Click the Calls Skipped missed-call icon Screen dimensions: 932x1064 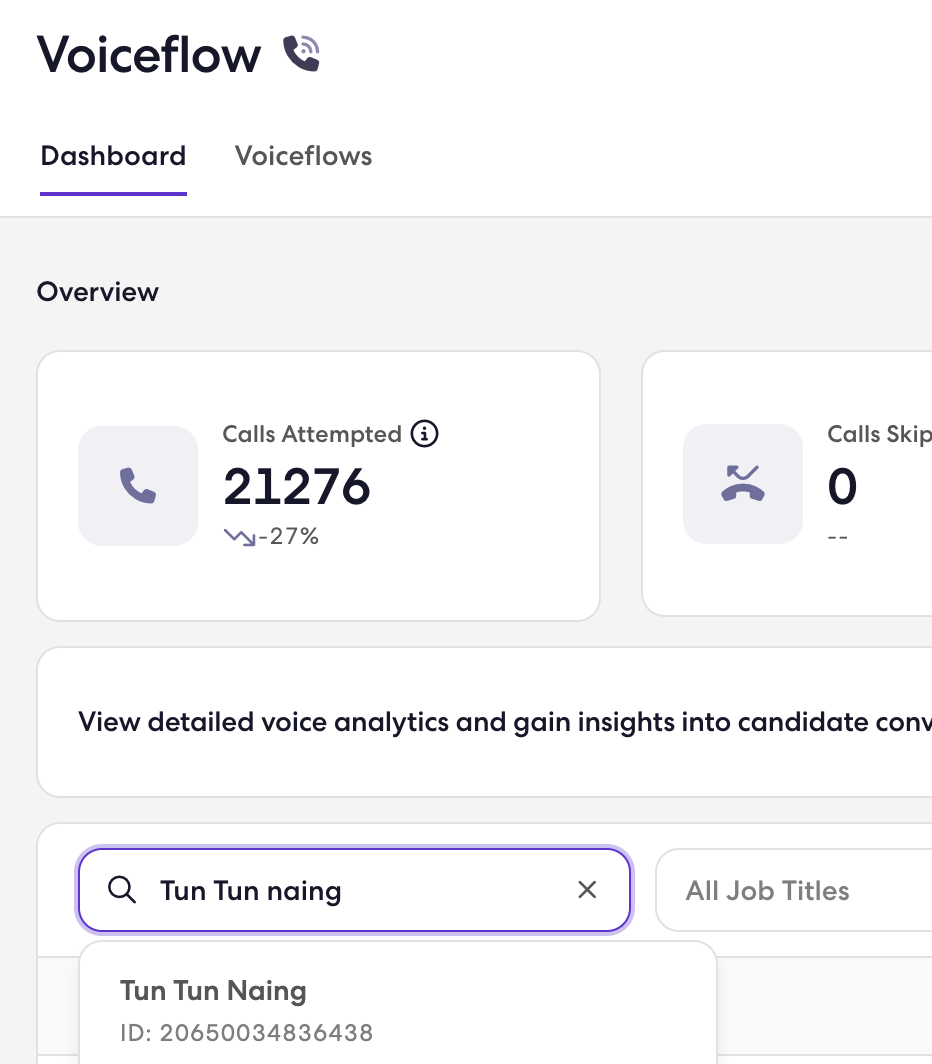tap(743, 484)
